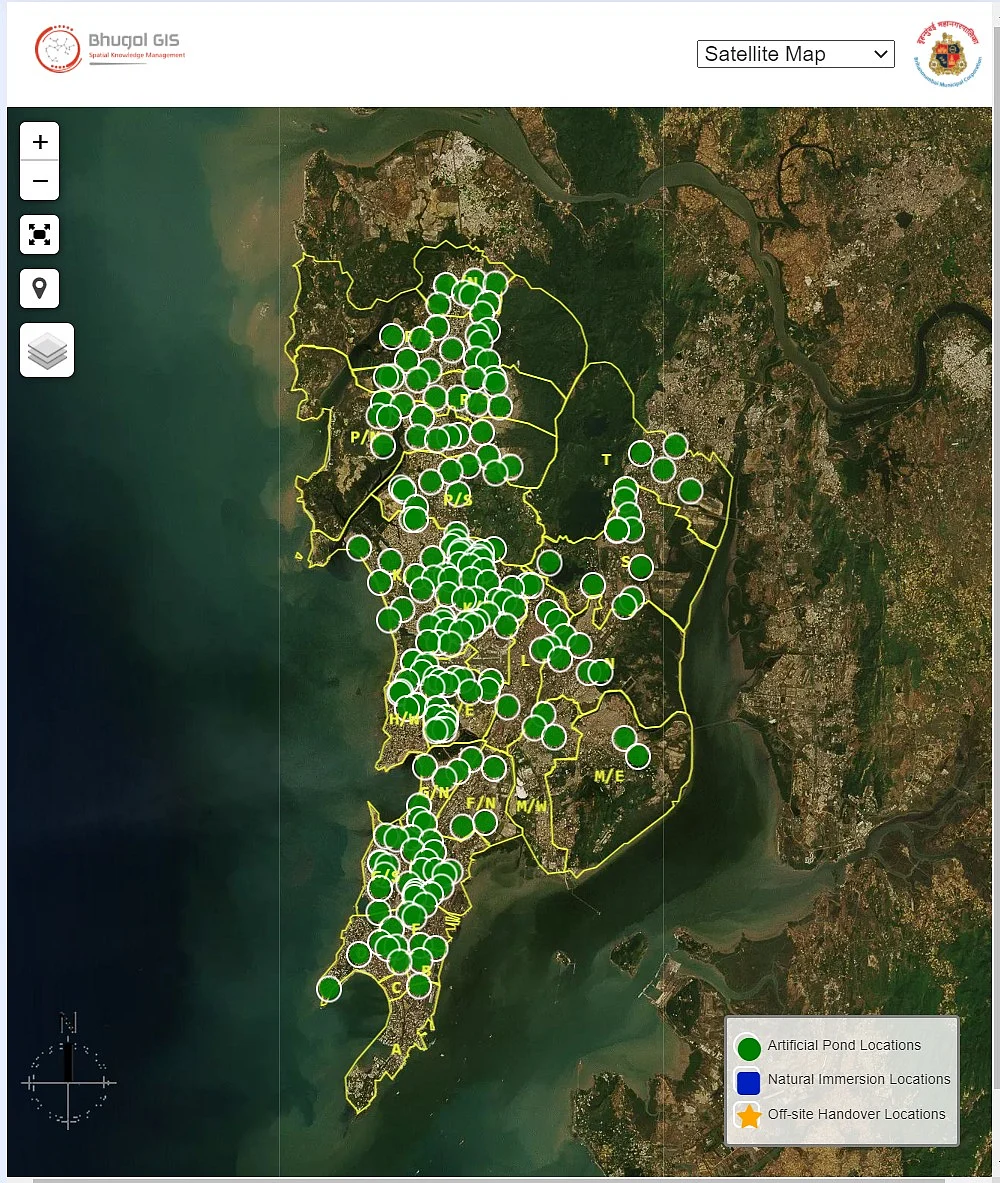Click the F/N ward label on the map
Screen dimensions: 1000x1183
[x=481, y=803]
